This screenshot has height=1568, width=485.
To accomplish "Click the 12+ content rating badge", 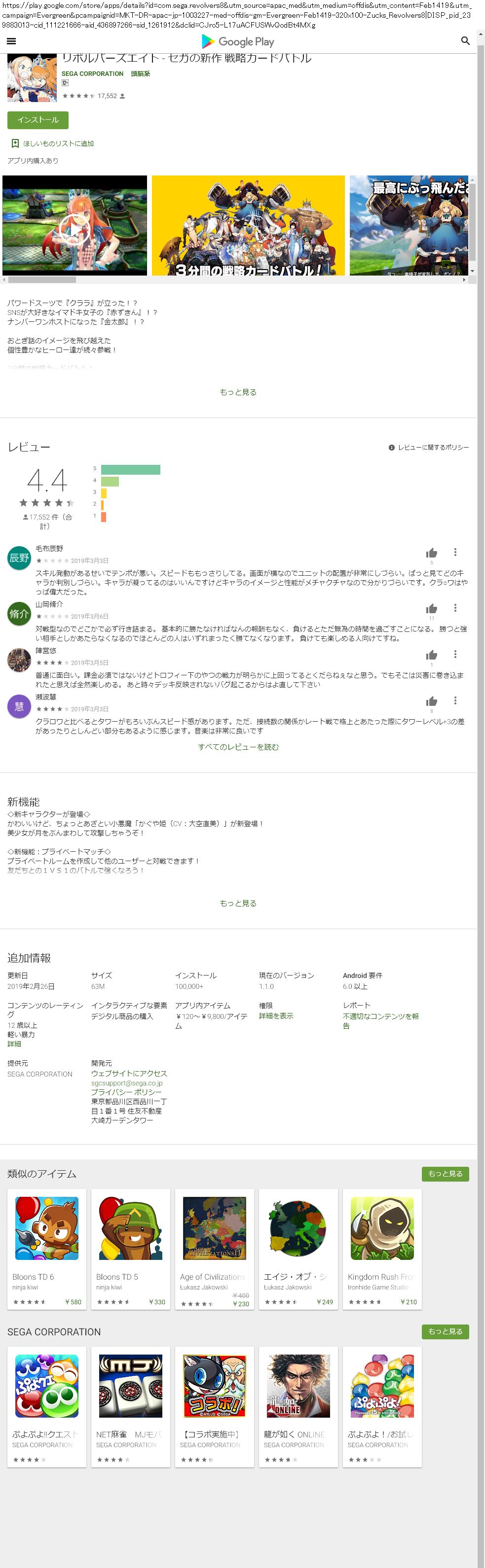I will click(65, 83).
